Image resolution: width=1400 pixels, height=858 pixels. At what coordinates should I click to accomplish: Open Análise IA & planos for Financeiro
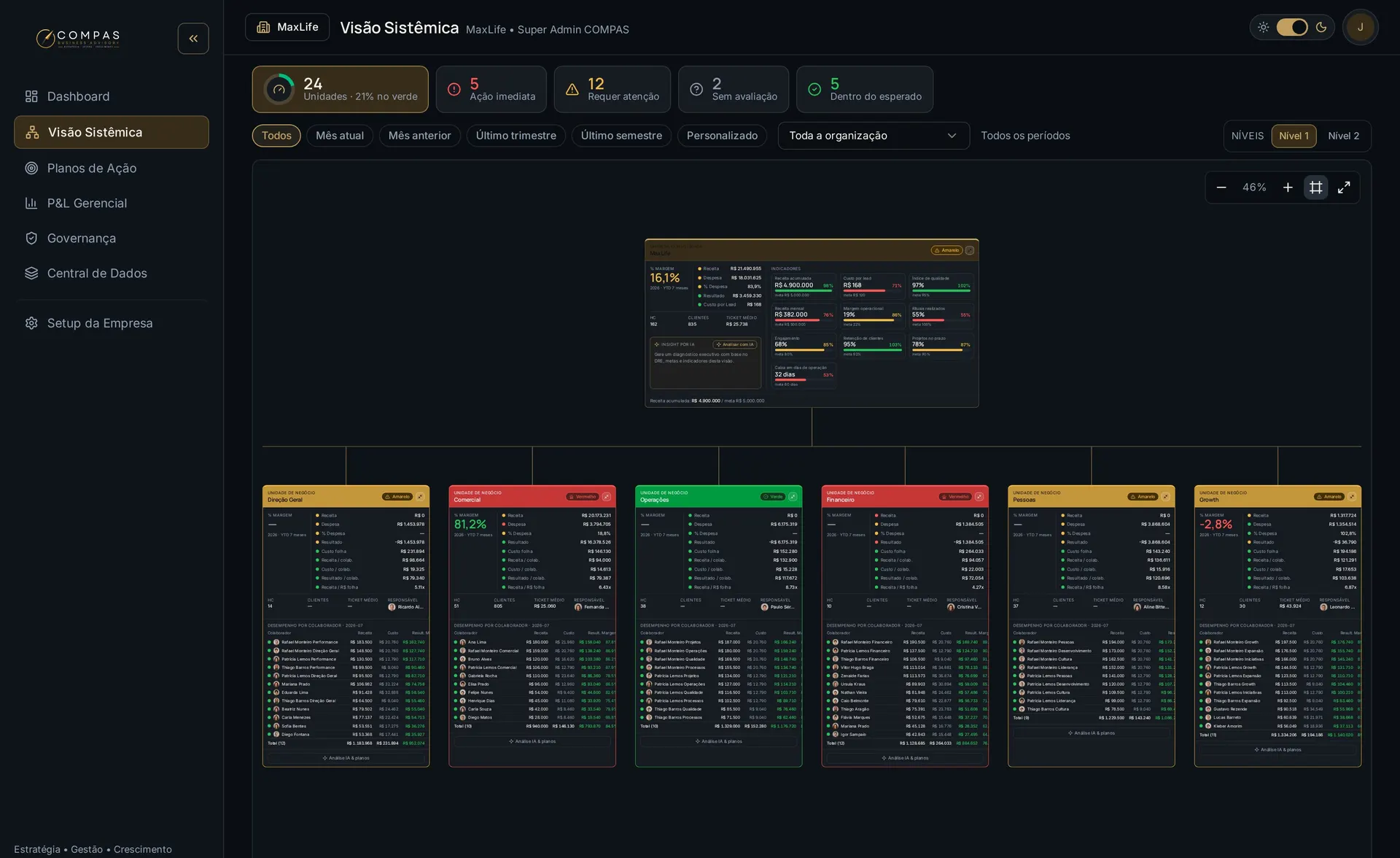click(x=905, y=758)
